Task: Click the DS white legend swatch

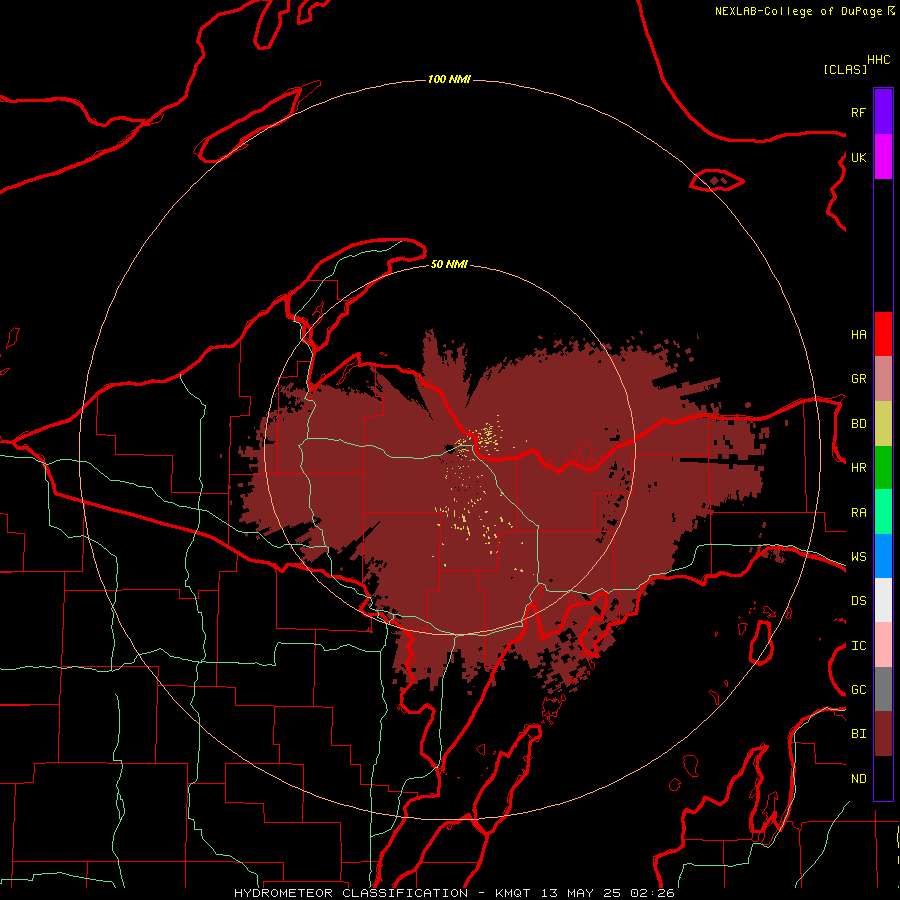Action: point(883,600)
